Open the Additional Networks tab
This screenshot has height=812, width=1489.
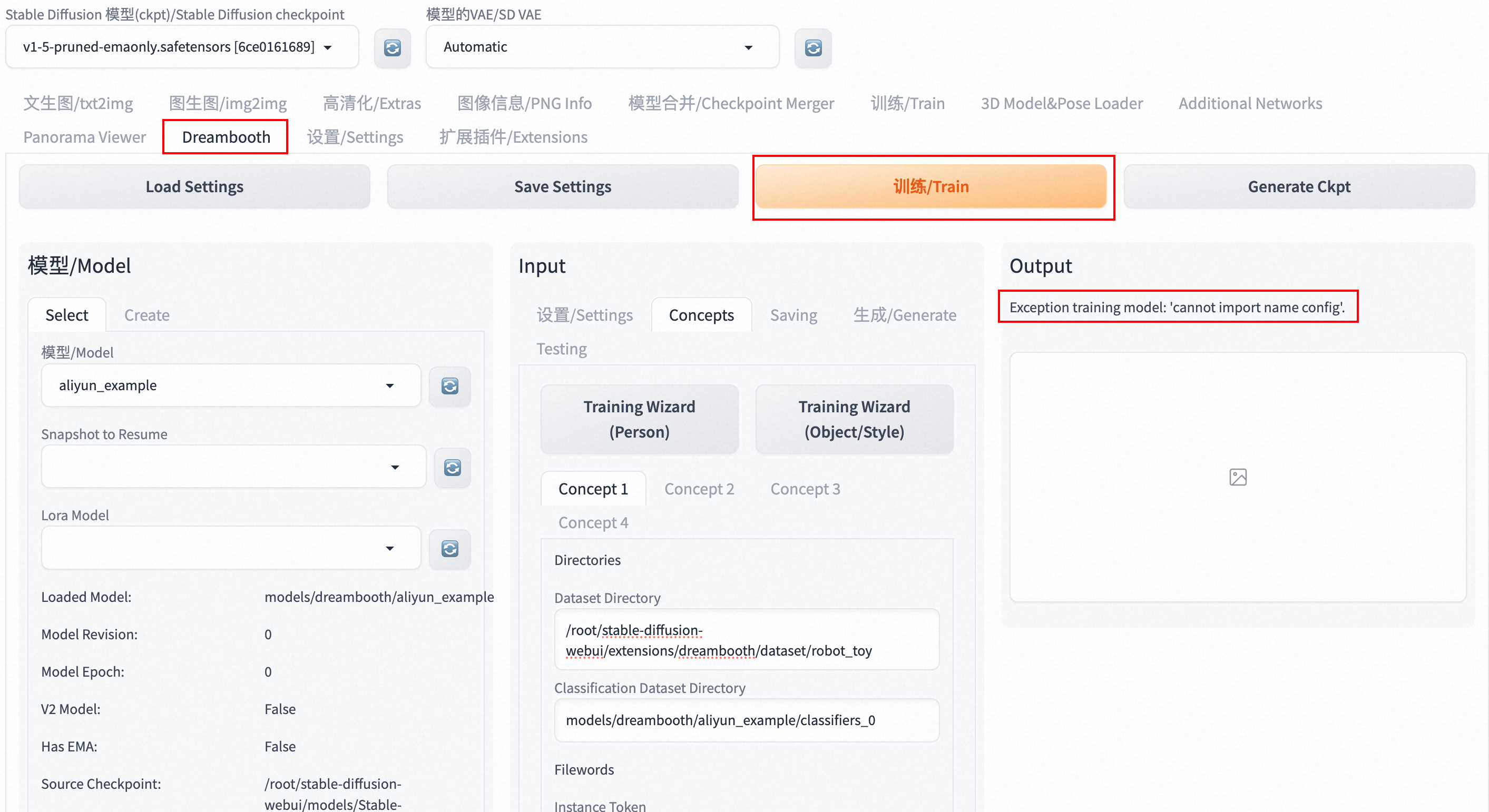point(1250,103)
